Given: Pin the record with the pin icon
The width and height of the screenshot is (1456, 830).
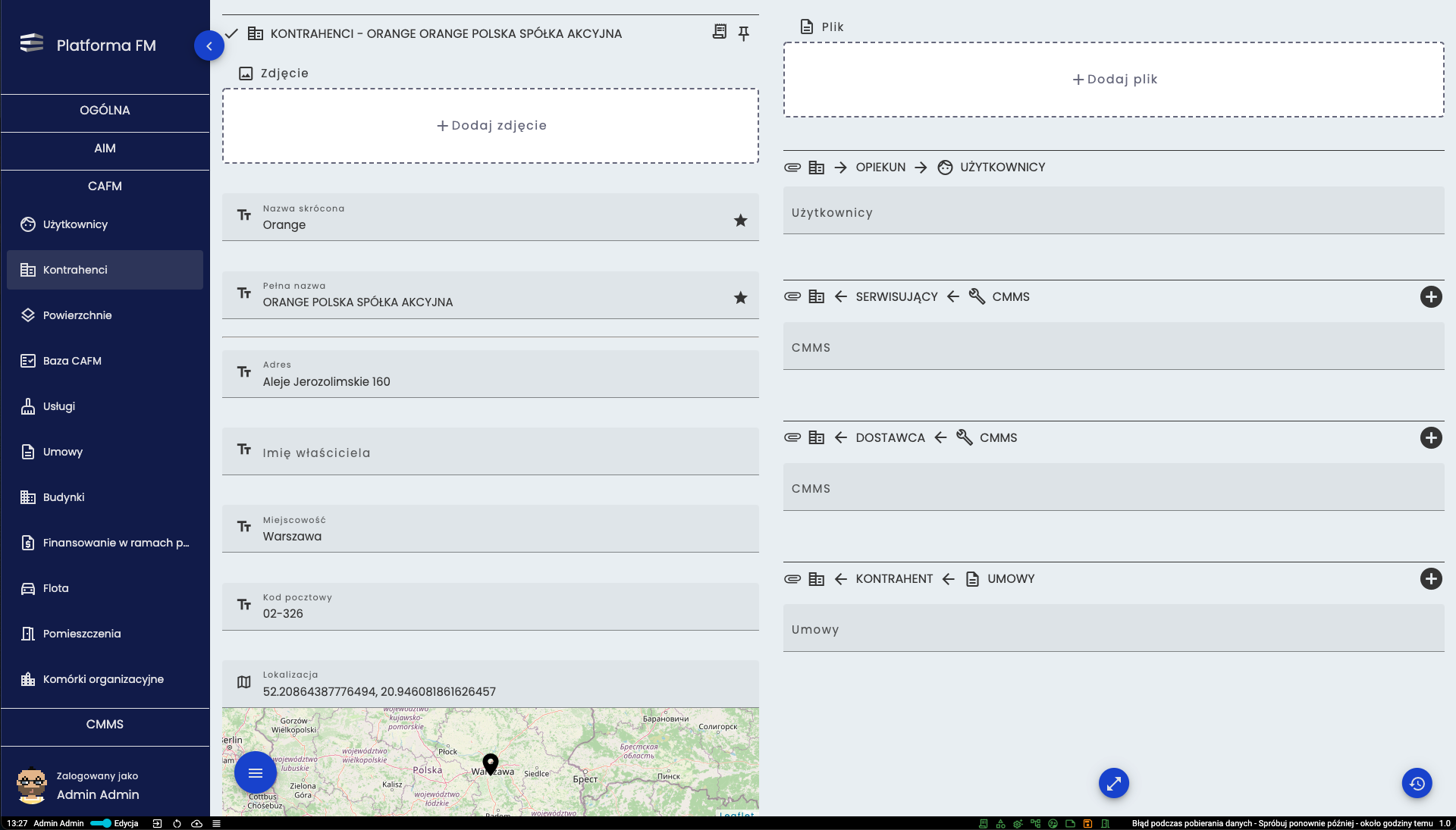Looking at the screenshot, I should coord(744,33).
